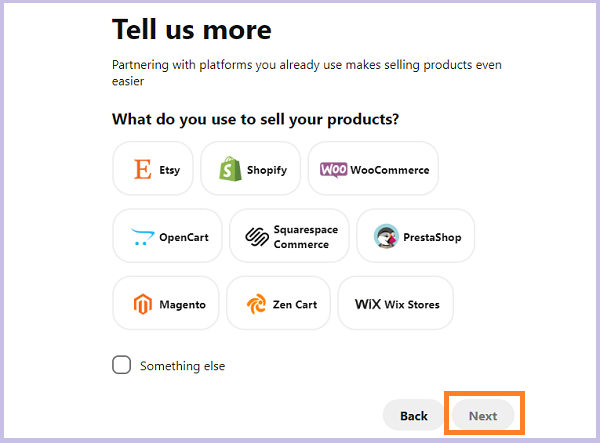Click the orange Etsy E logo
Viewport: 600px width, 443px height.
pos(142,169)
